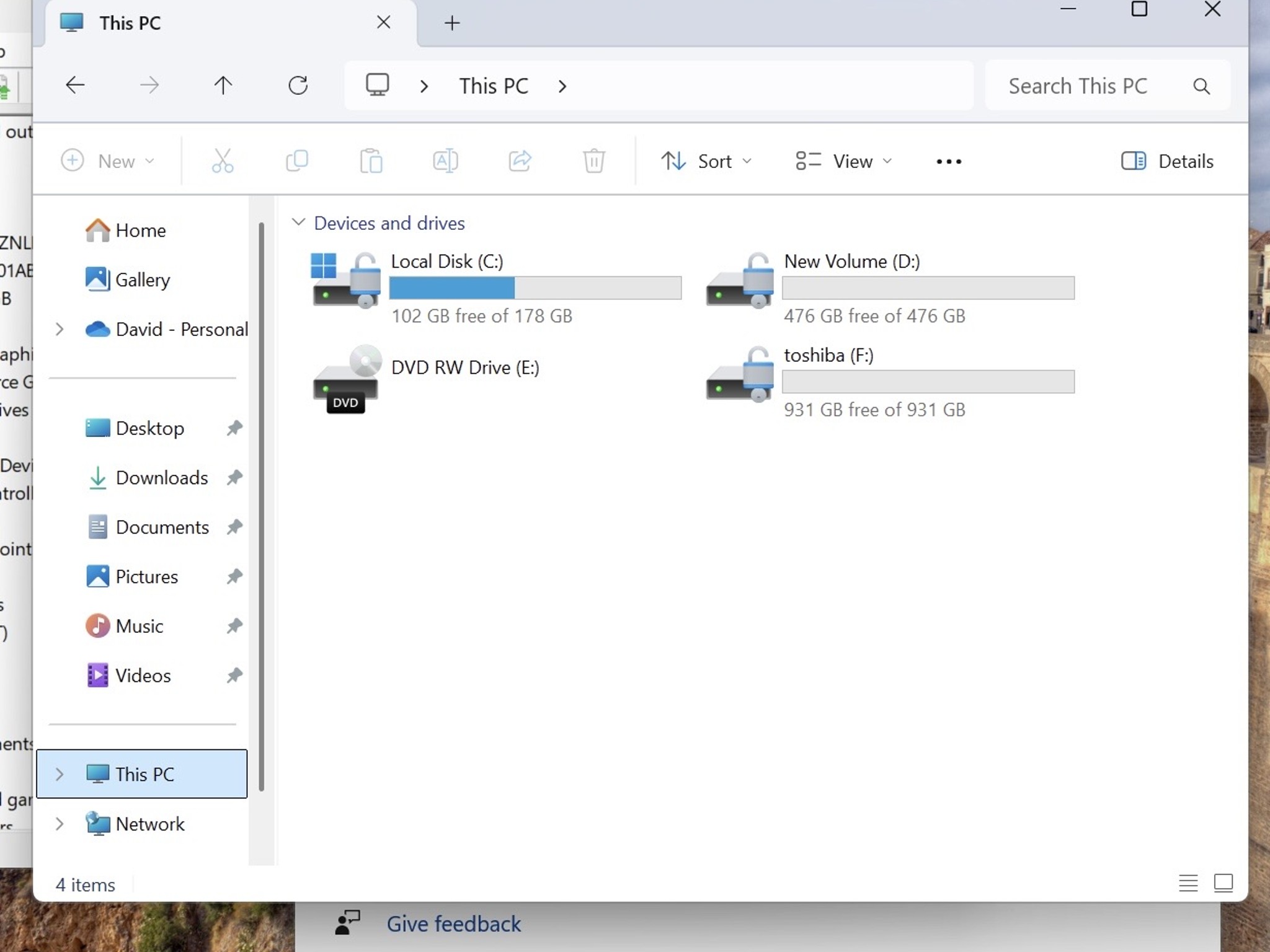Open the See more ellipsis menu

pyautogui.click(x=949, y=162)
